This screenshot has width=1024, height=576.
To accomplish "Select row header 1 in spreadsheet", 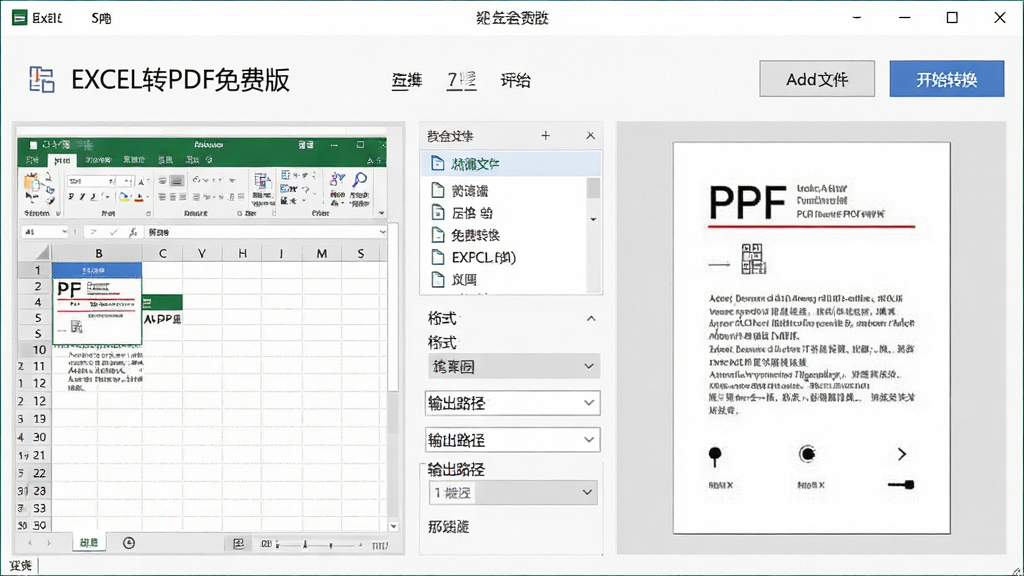I will pos(37,270).
